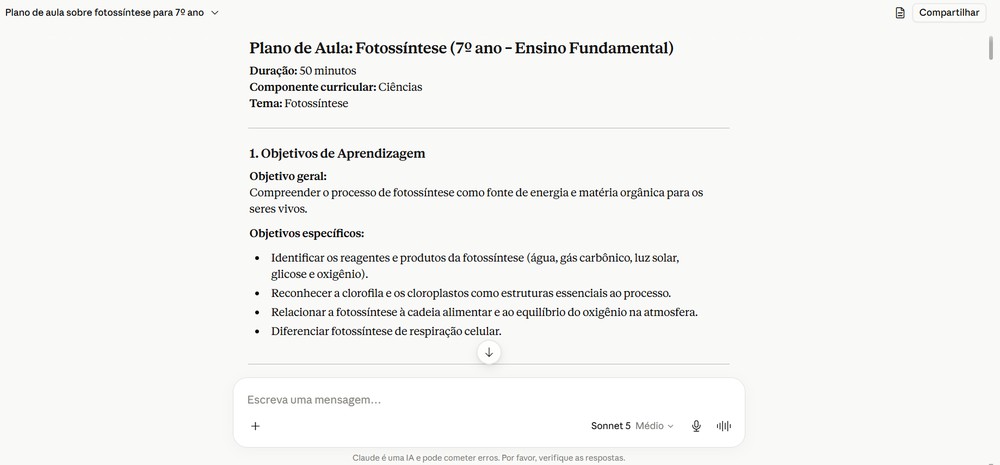Activate the microphone dictation icon
Screen dimensions: 1000x465
696,426
